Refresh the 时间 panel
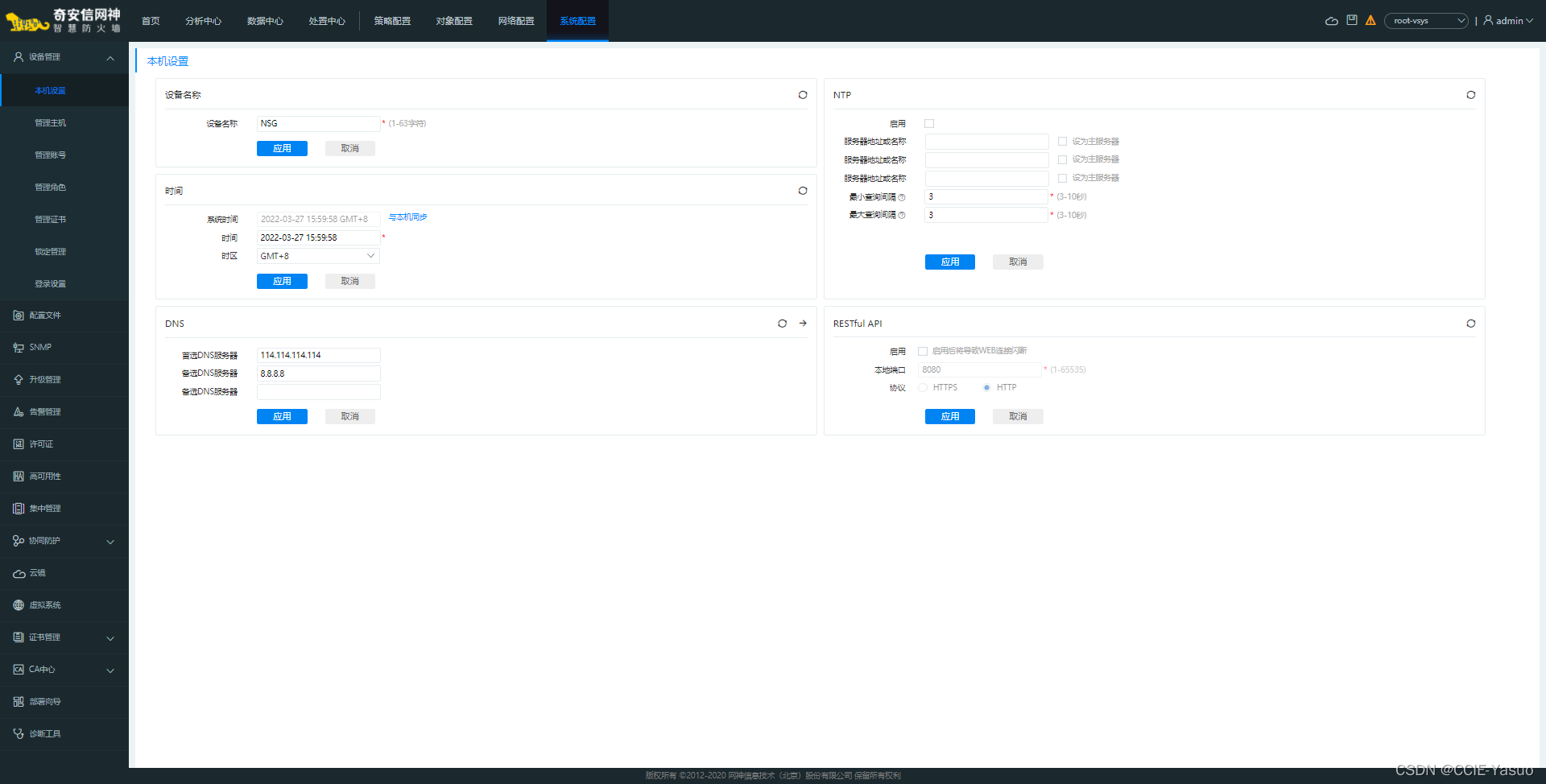This screenshot has width=1546, height=784. tap(803, 191)
